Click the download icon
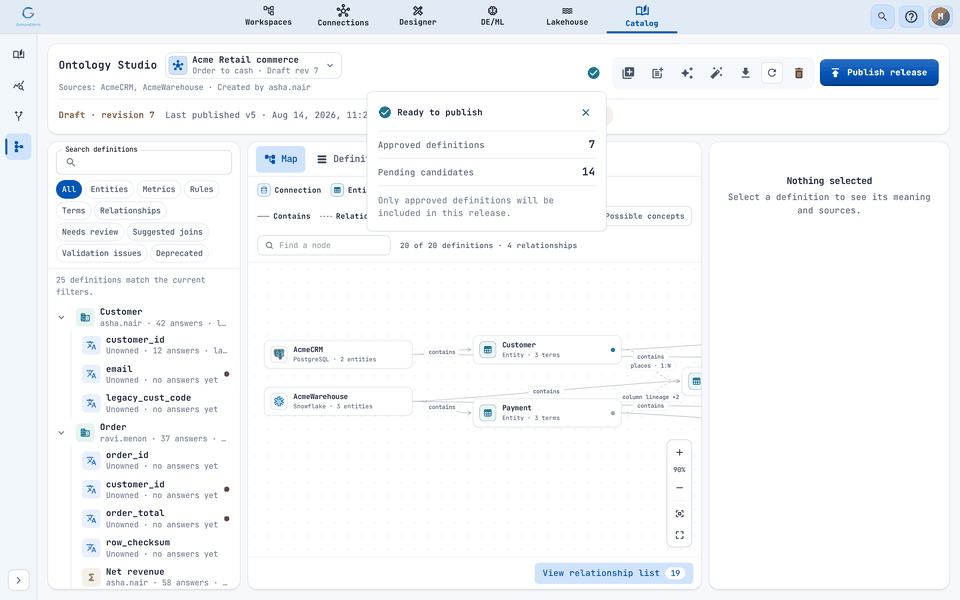 point(745,73)
